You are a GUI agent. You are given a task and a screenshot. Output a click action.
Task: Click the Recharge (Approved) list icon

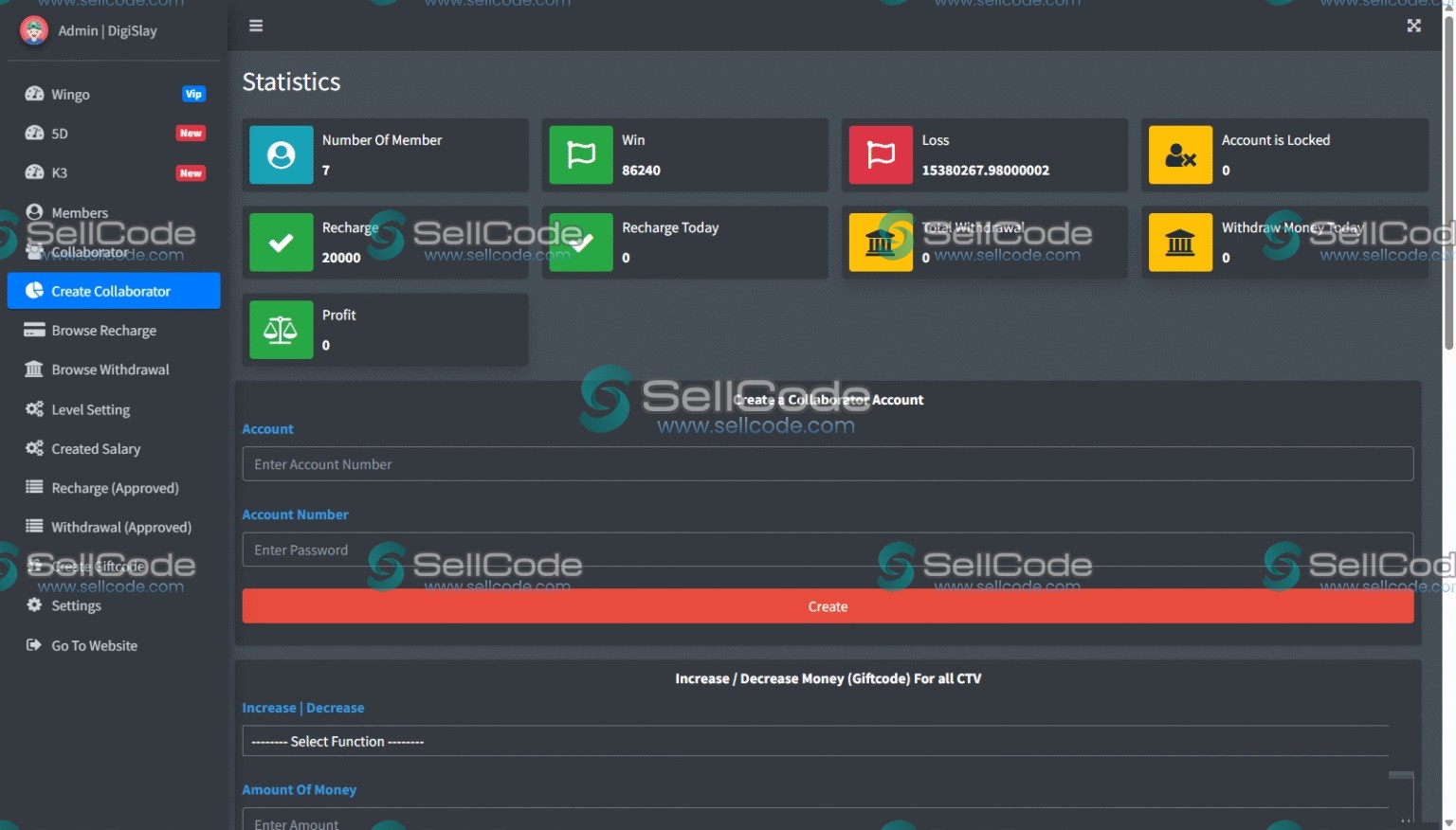tap(34, 487)
